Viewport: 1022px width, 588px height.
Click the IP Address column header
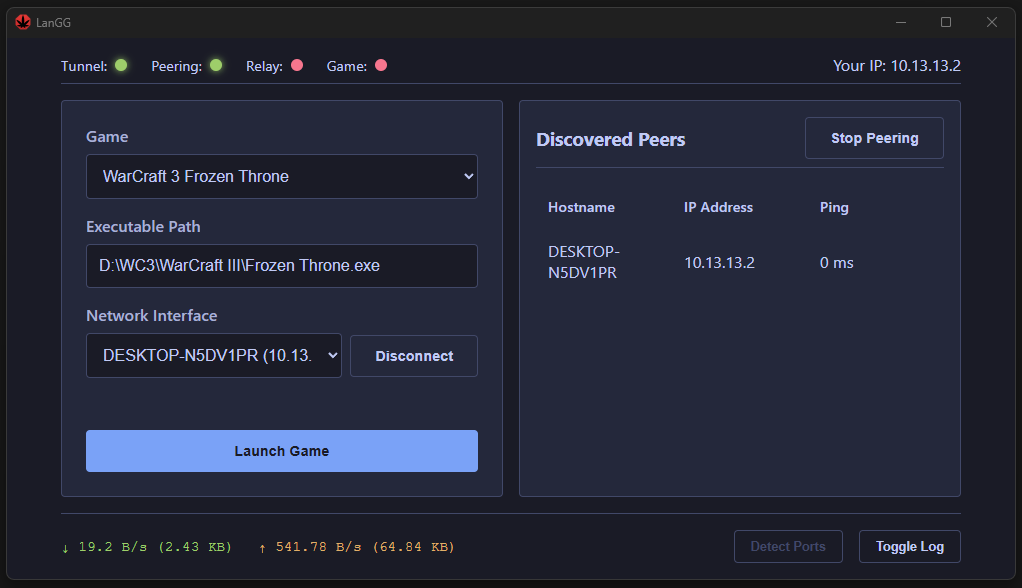[718, 207]
